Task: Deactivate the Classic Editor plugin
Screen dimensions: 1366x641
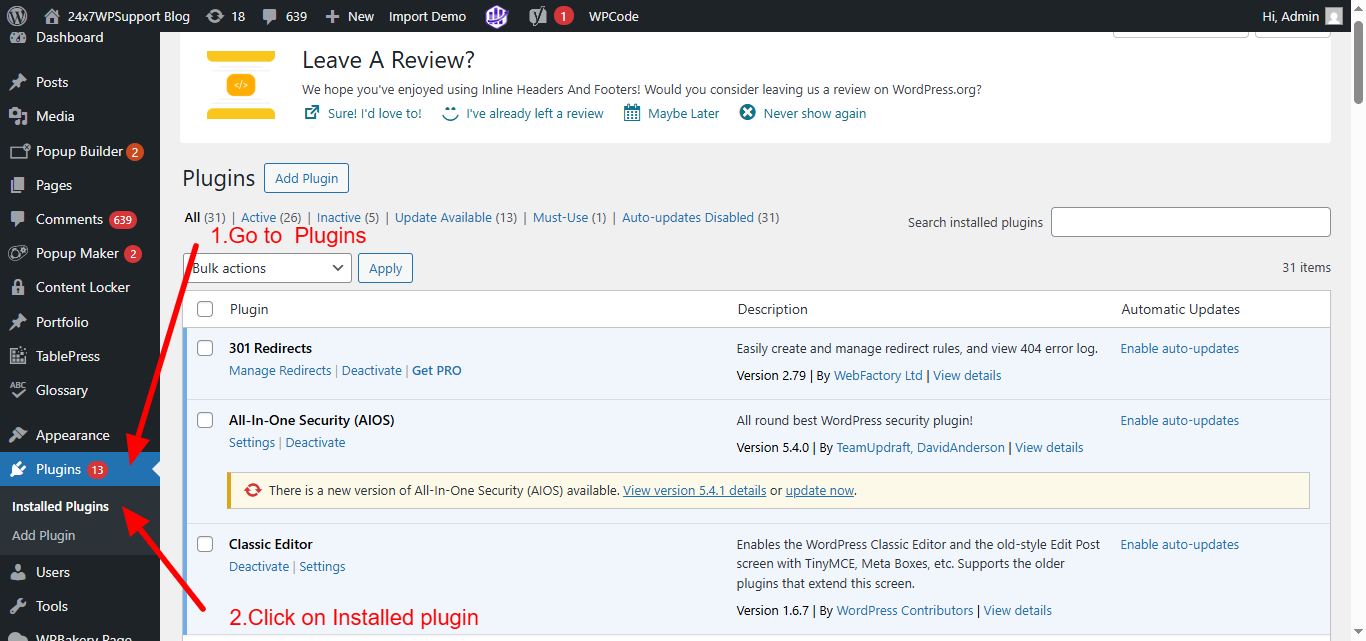Action: [259, 566]
